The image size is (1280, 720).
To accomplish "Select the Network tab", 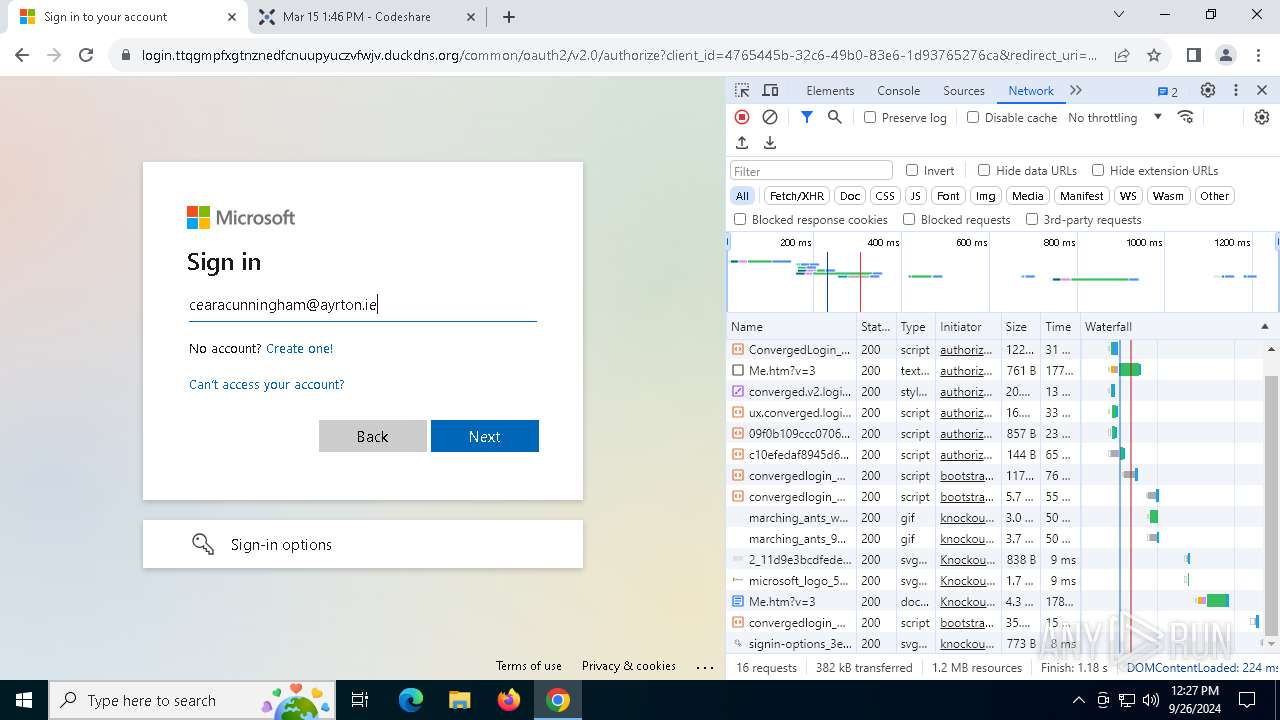I will coord(1031,91).
